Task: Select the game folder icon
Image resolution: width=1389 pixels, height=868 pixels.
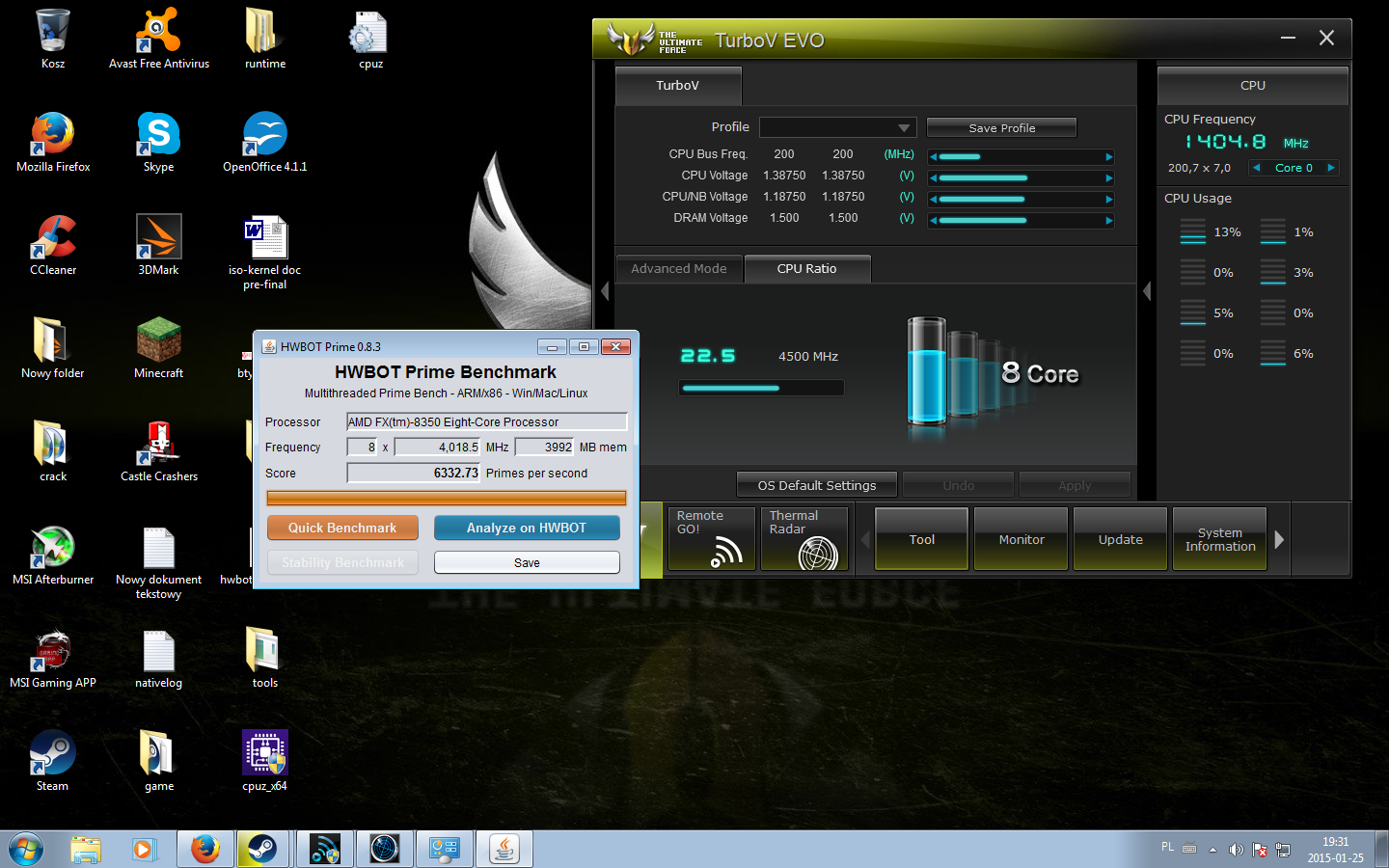Action: click(159, 761)
